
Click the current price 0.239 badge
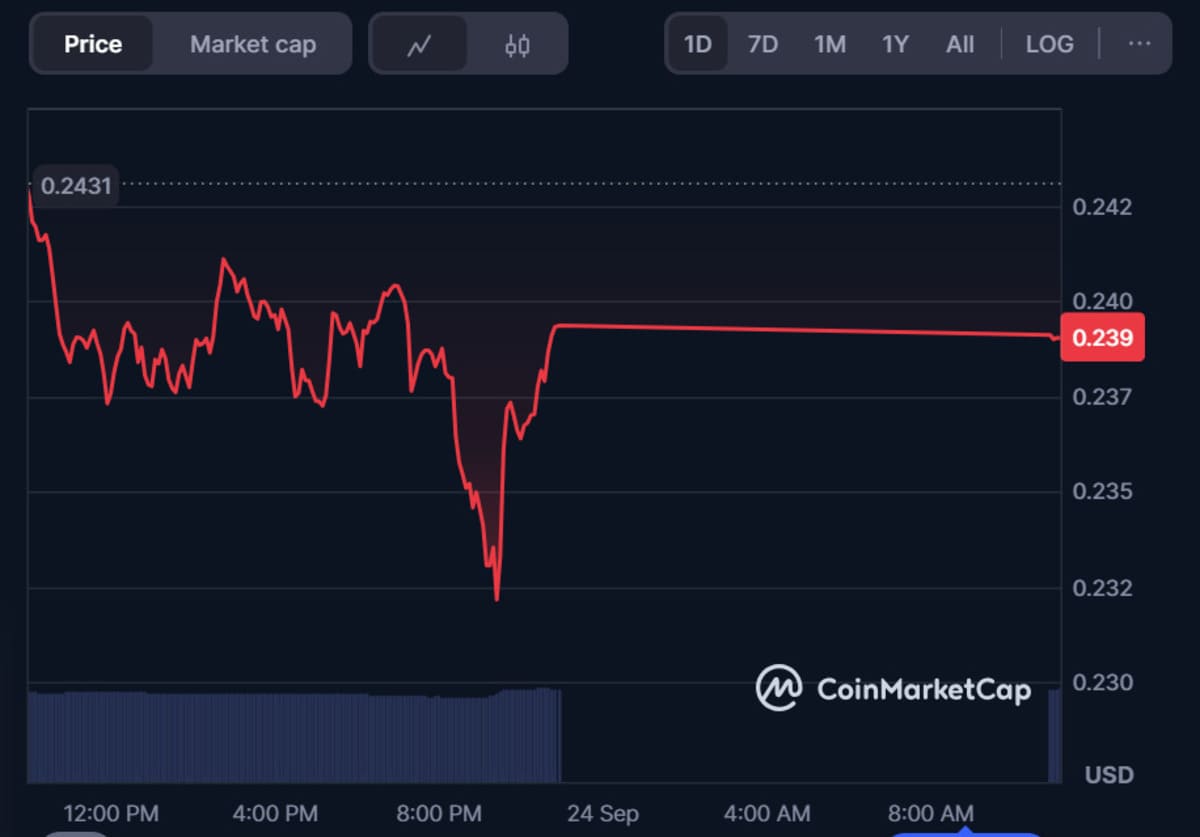coord(1102,338)
